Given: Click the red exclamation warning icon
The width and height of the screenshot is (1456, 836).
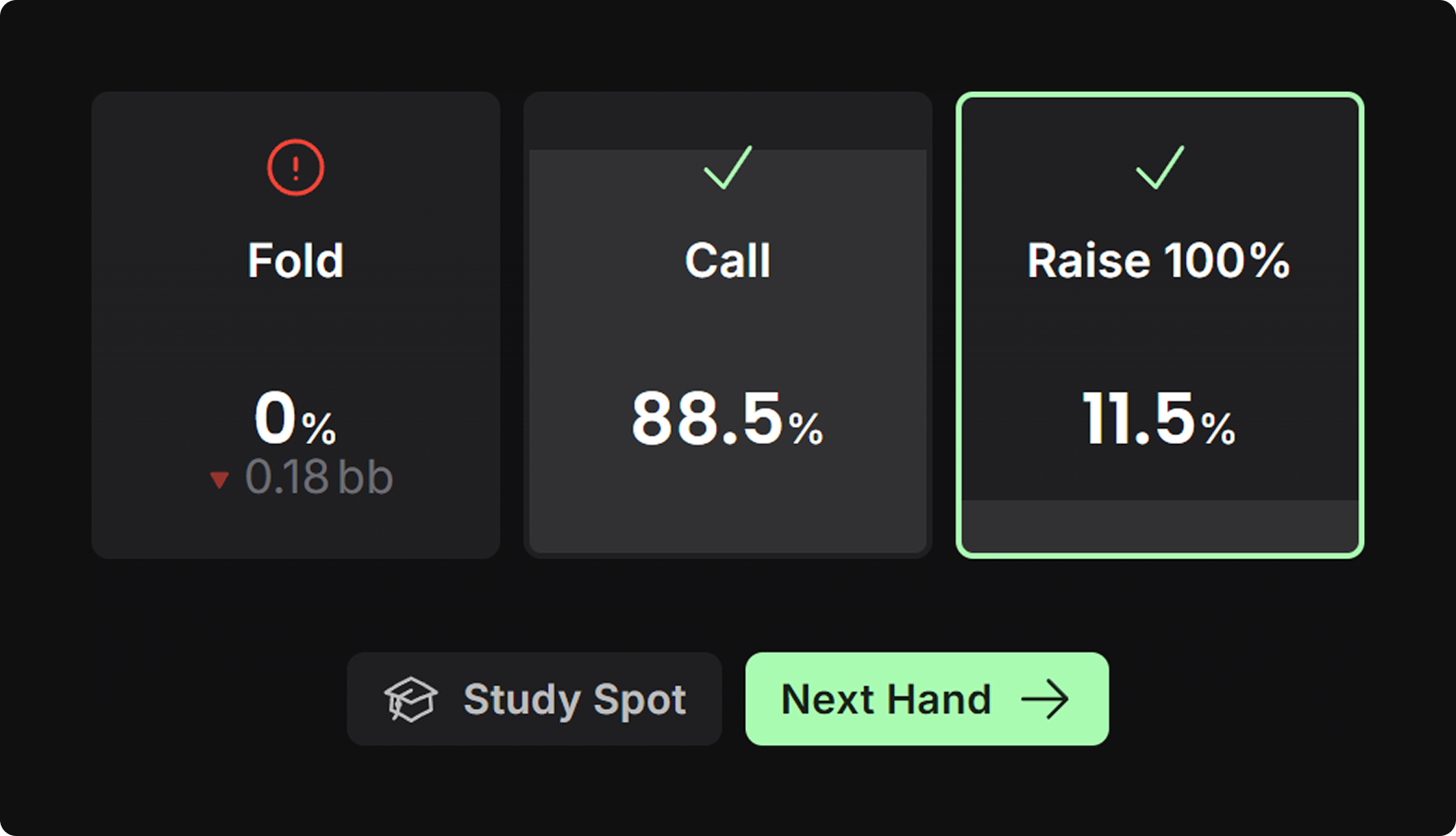Looking at the screenshot, I should (295, 167).
